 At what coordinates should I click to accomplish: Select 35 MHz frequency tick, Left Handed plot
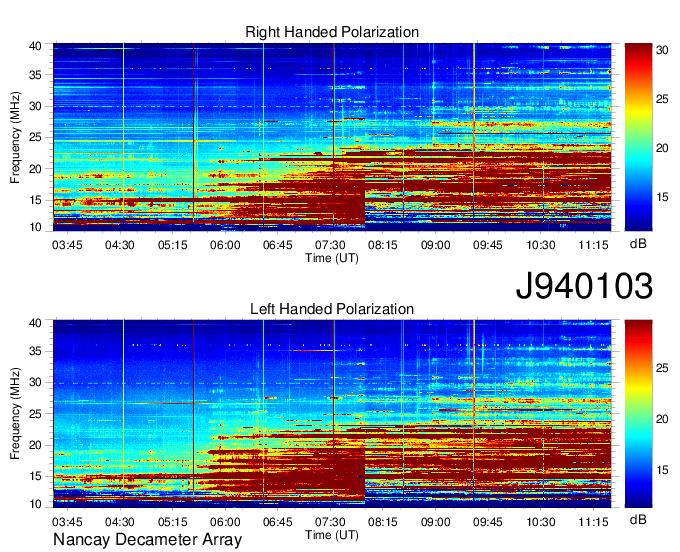(35, 351)
